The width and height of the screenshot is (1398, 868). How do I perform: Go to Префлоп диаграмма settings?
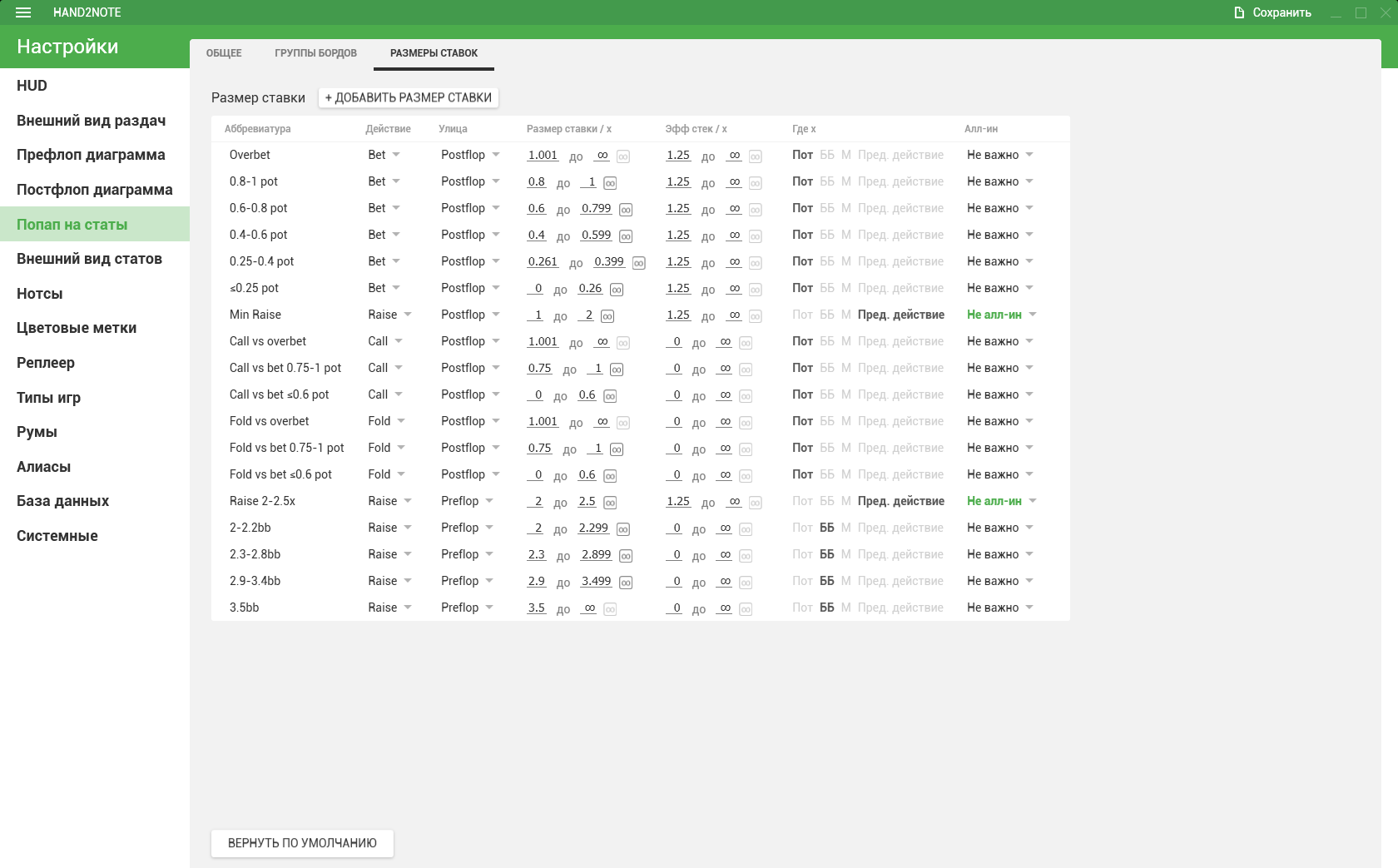[x=95, y=155]
